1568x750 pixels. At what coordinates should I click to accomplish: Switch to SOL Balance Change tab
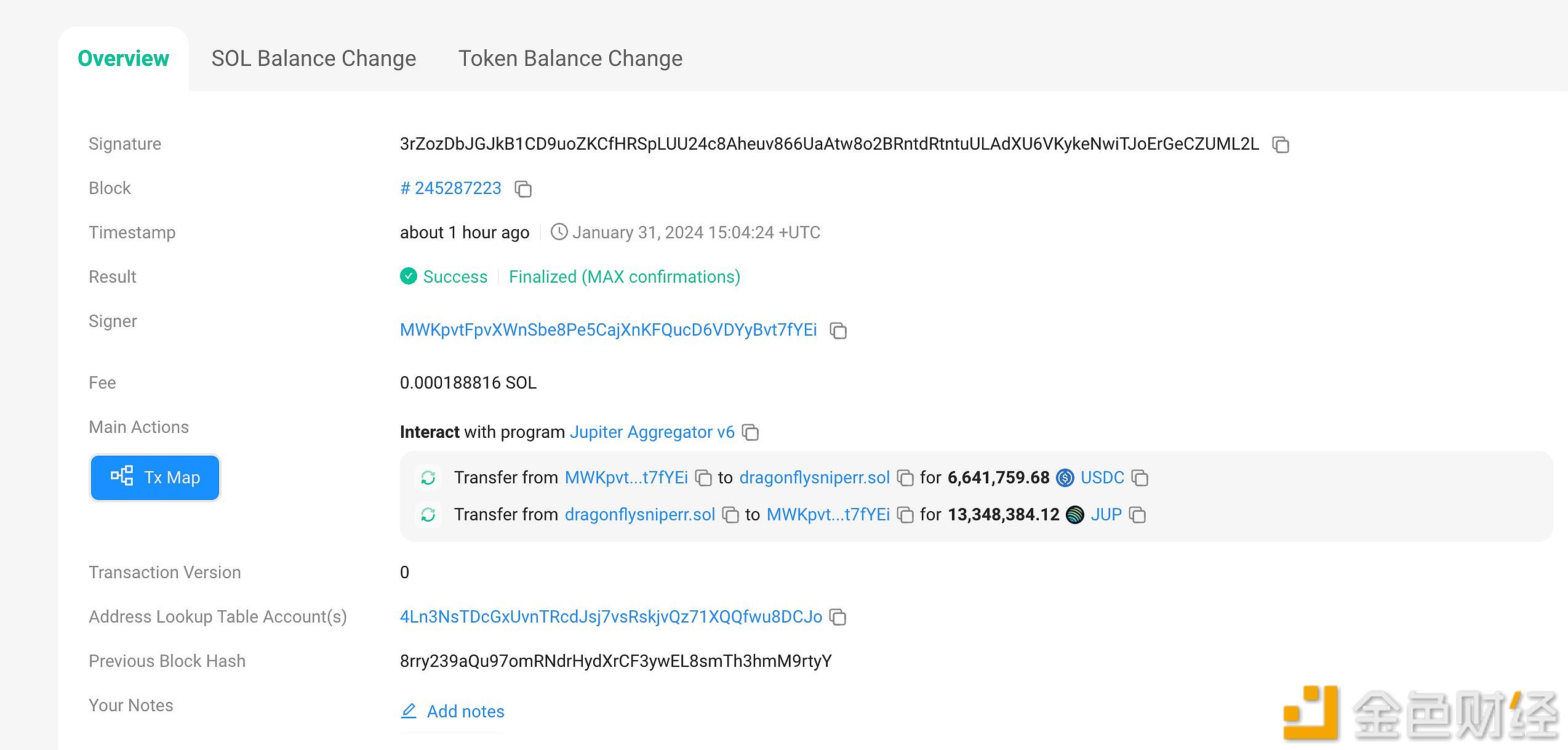[314, 58]
